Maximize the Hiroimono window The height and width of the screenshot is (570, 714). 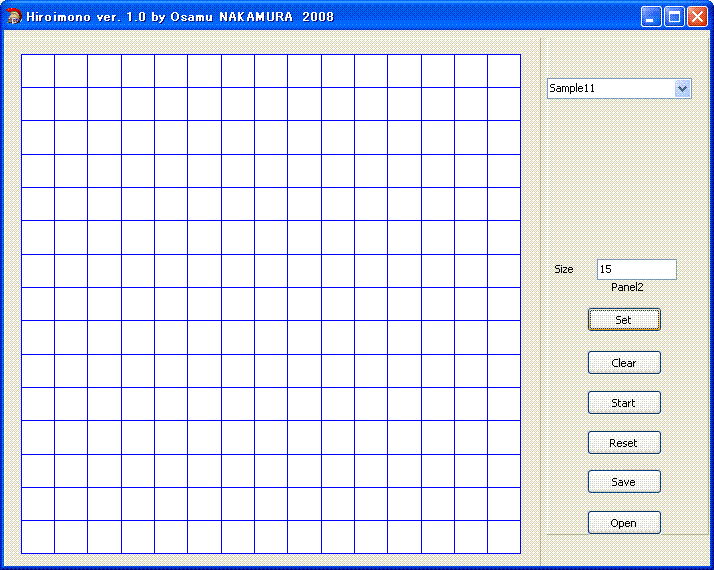click(674, 17)
